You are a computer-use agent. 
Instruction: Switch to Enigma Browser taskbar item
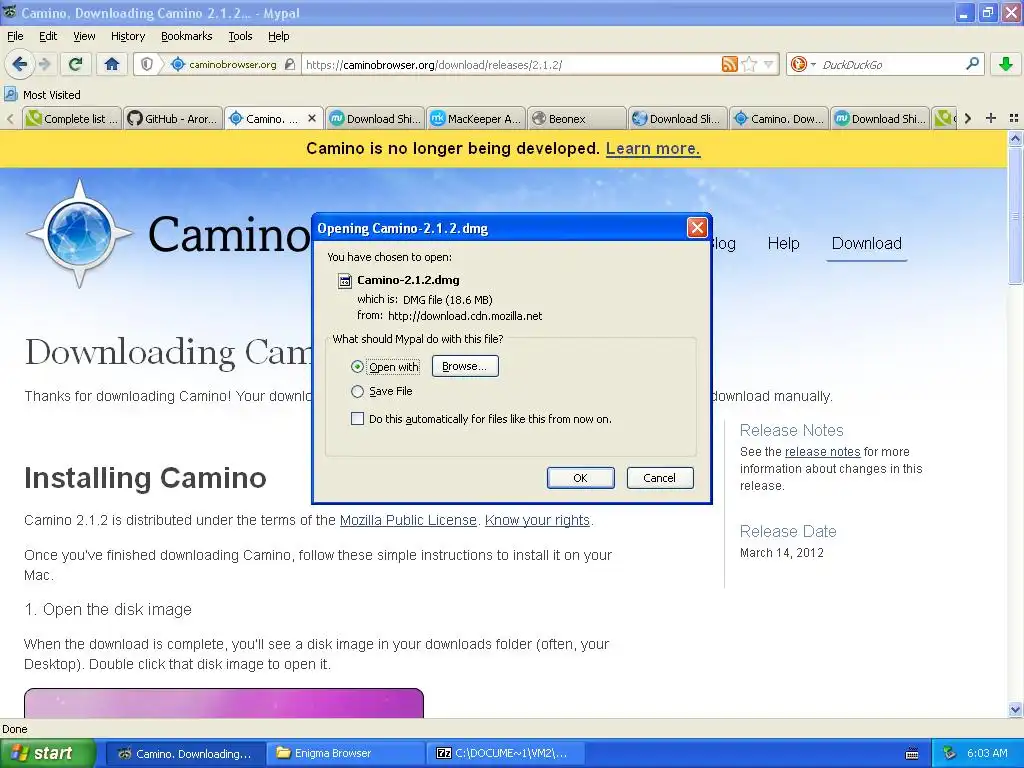(345, 753)
